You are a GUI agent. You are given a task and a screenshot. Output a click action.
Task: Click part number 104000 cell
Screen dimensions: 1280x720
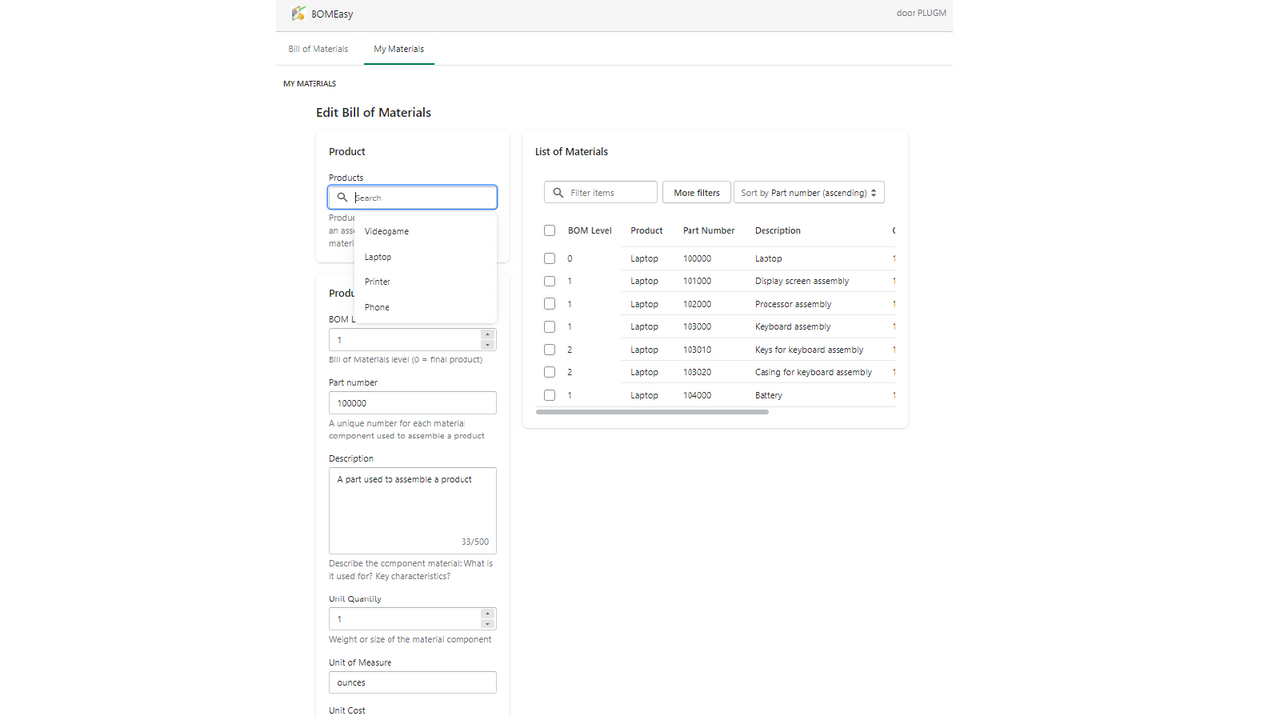(698, 395)
